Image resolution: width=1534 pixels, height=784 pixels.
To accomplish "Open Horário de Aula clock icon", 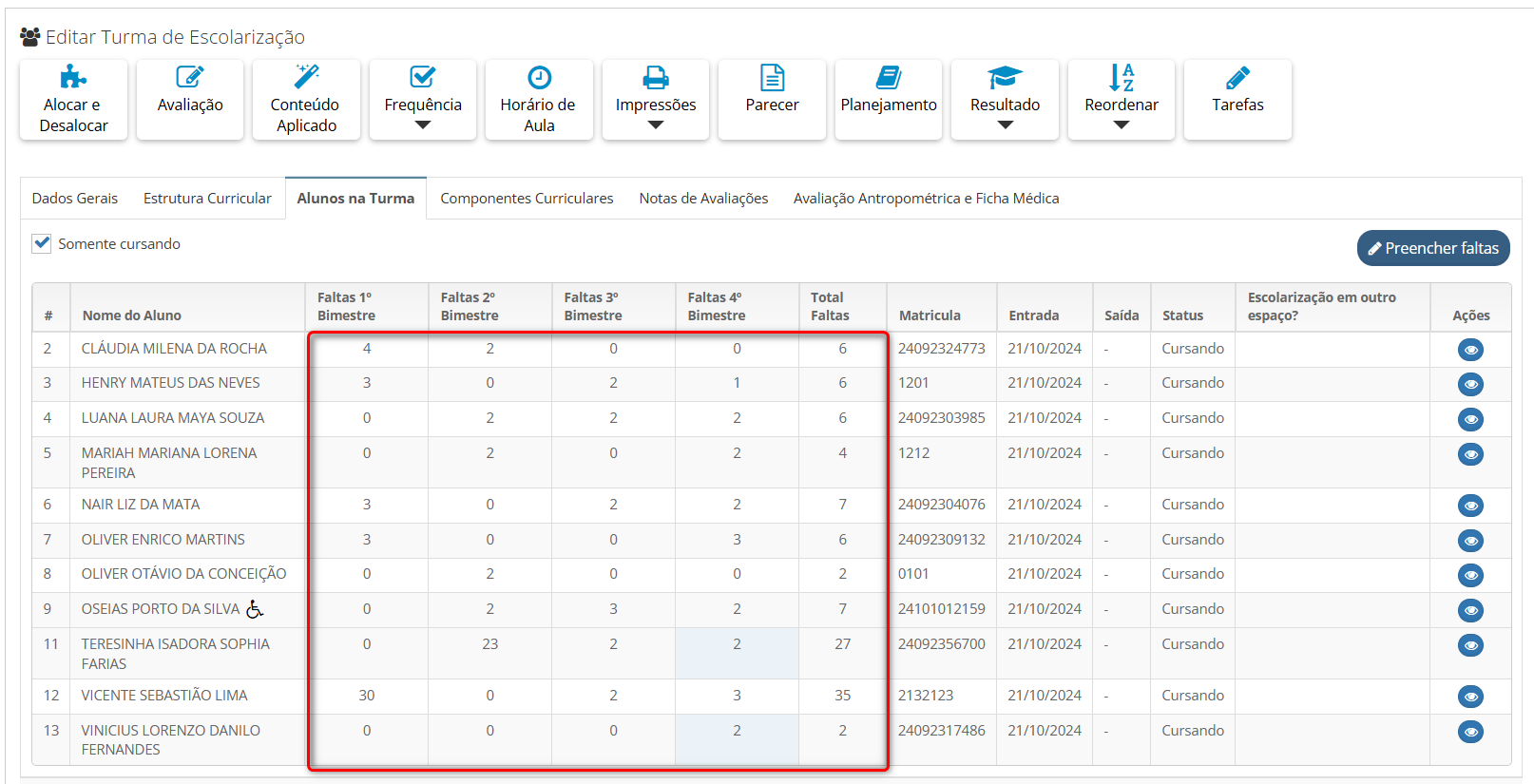I will pos(539,78).
